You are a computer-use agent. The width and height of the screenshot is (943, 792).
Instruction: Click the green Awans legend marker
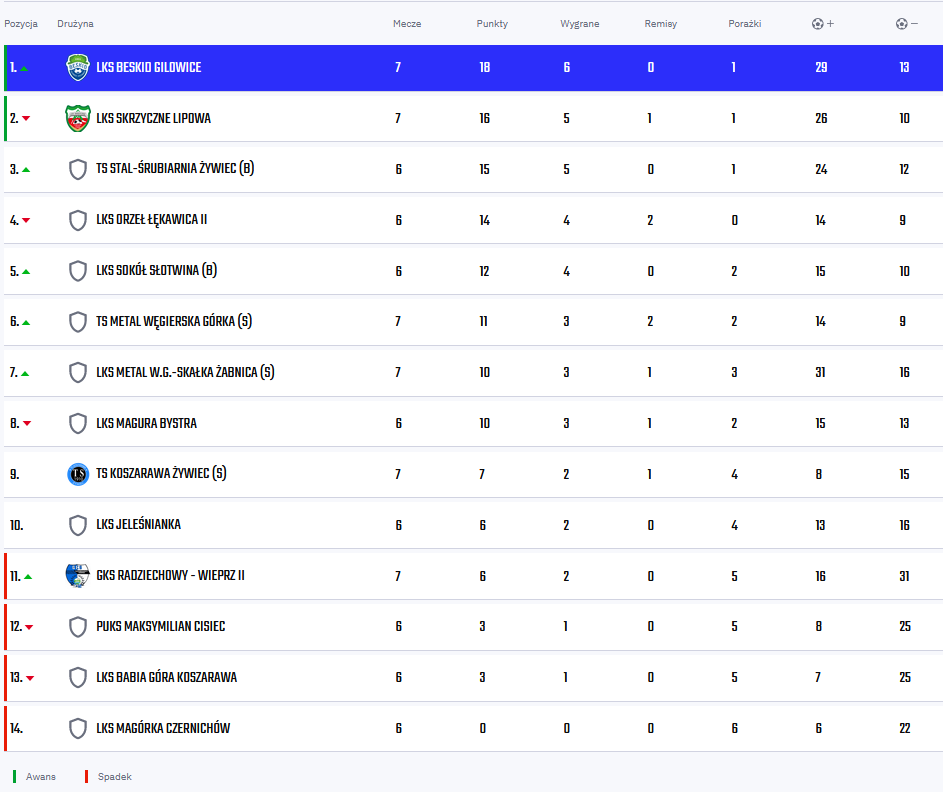pyautogui.click(x=14, y=776)
